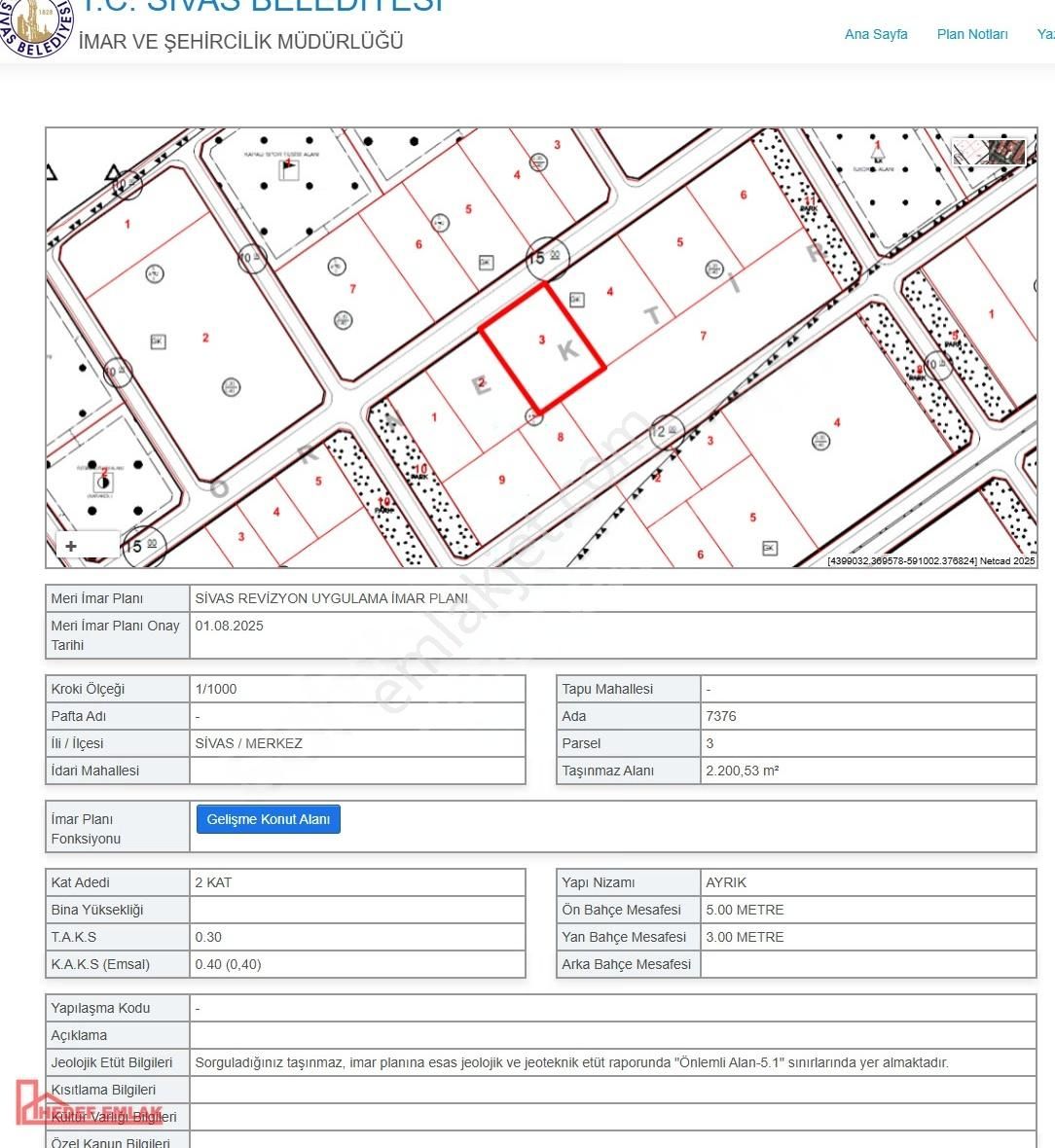Switch basemap using the top-right map thumbnail
Screen dimensions: 1055x1148
coord(990,152)
